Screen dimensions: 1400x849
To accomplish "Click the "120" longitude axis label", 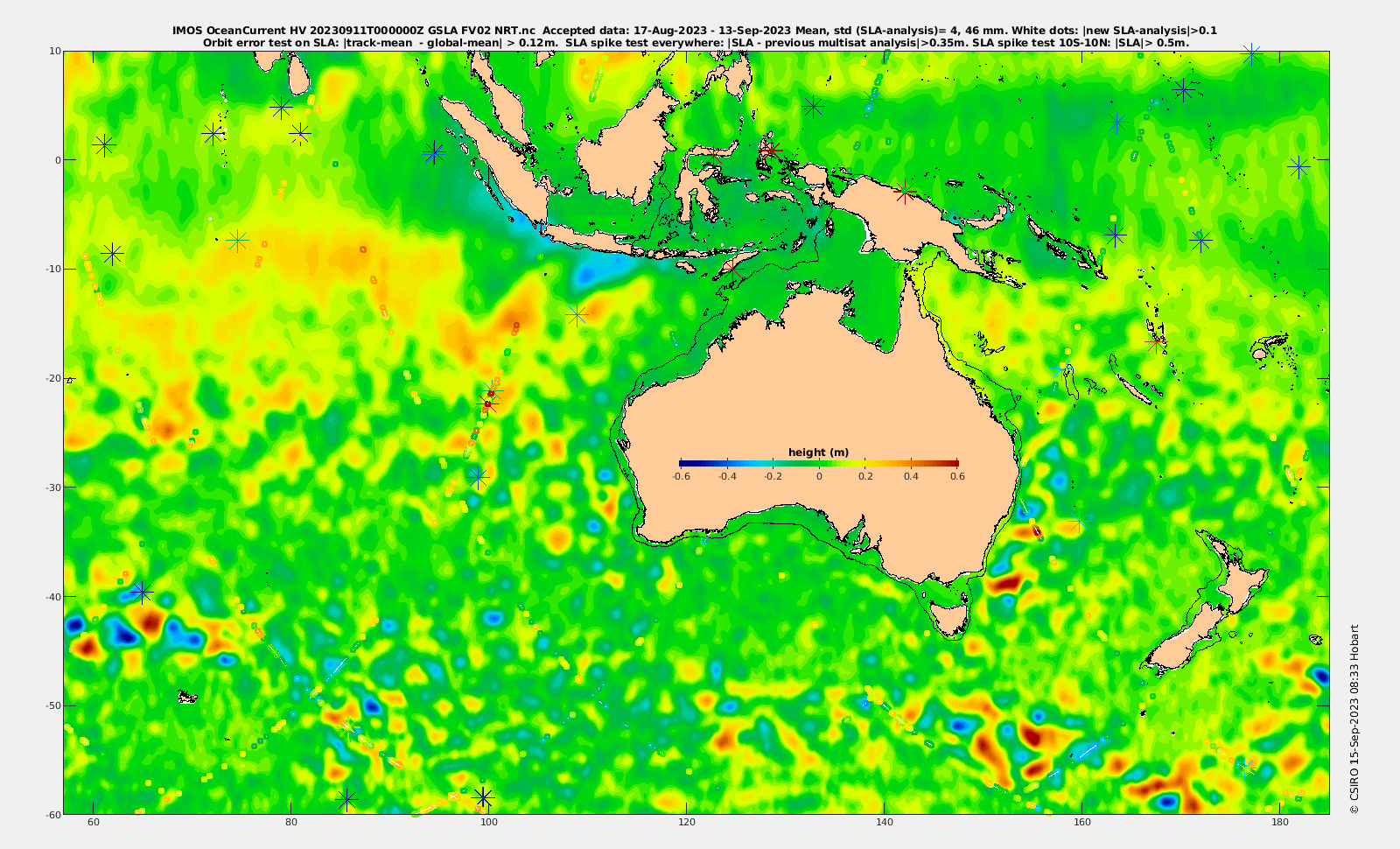I will 687,823.
